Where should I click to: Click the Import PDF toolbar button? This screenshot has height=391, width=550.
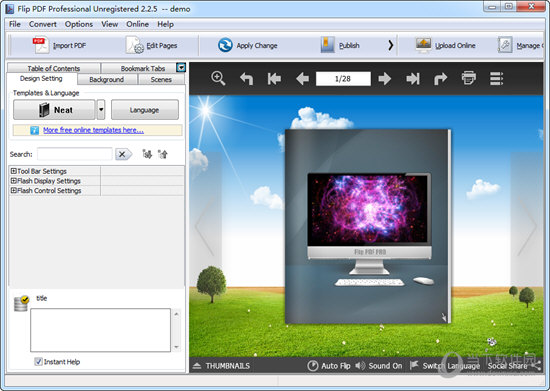[60, 45]
